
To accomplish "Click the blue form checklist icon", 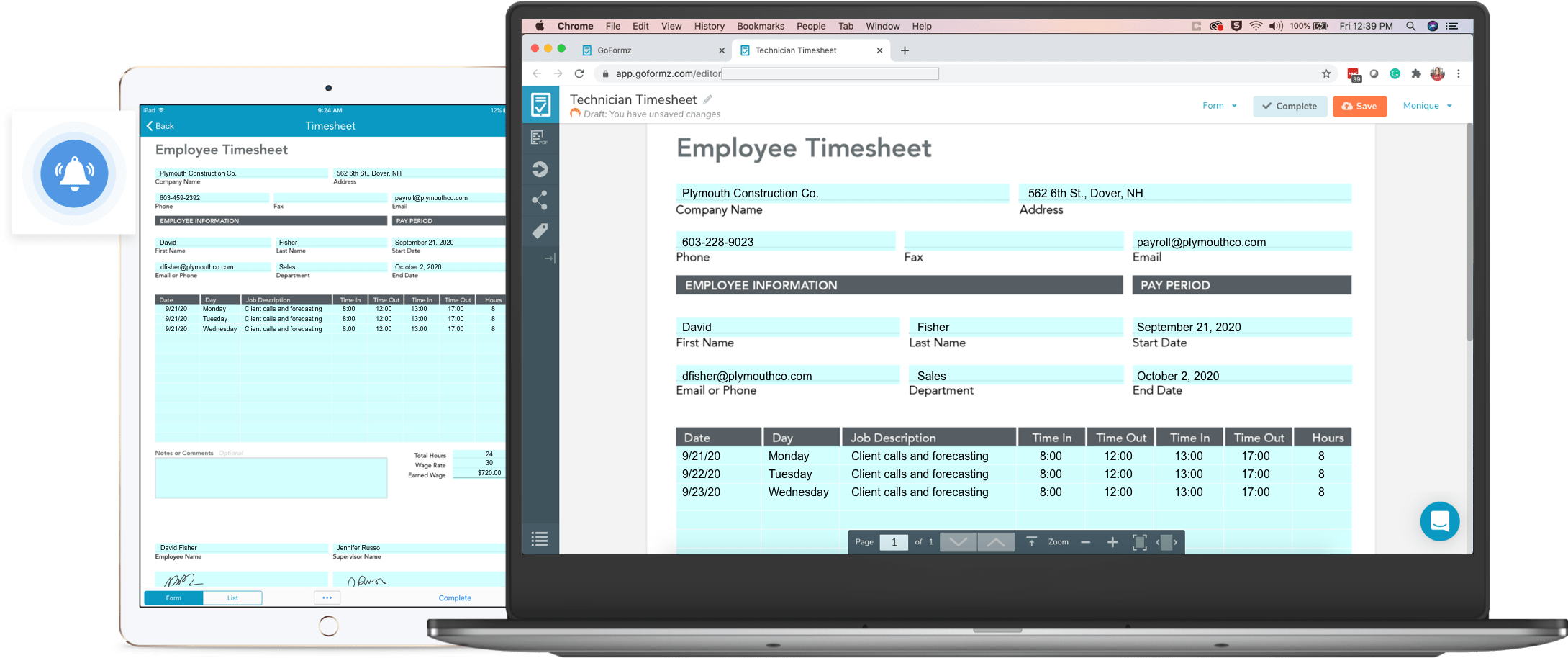I will click(540, 105).
